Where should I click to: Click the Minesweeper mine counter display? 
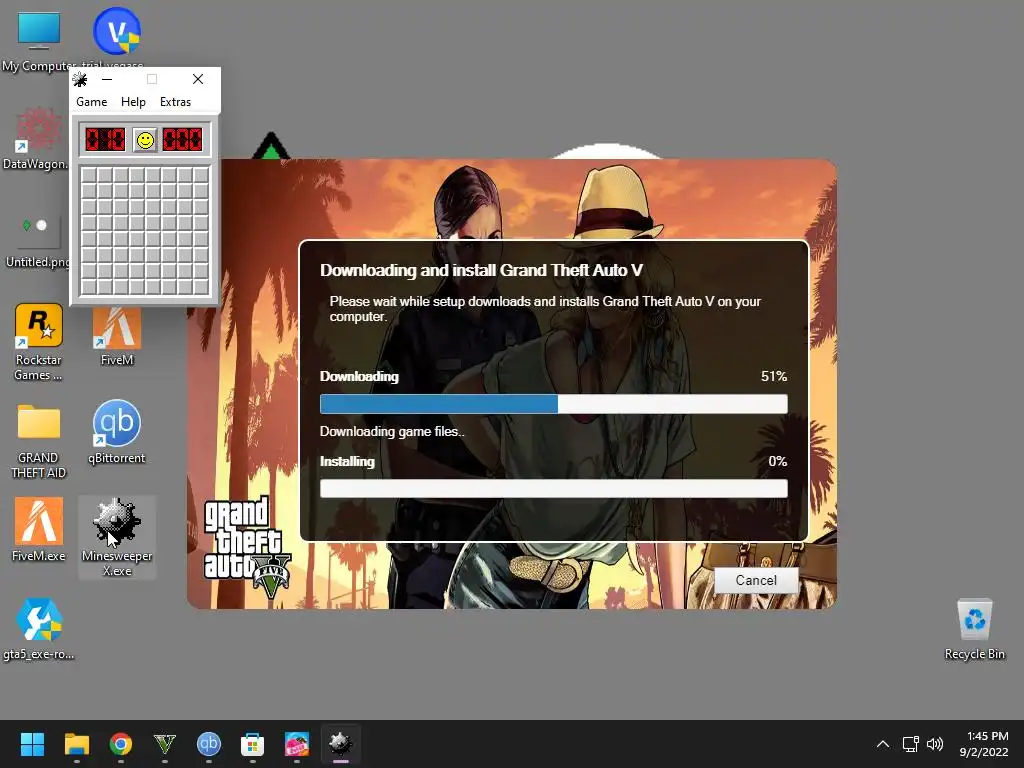[105, 140]
